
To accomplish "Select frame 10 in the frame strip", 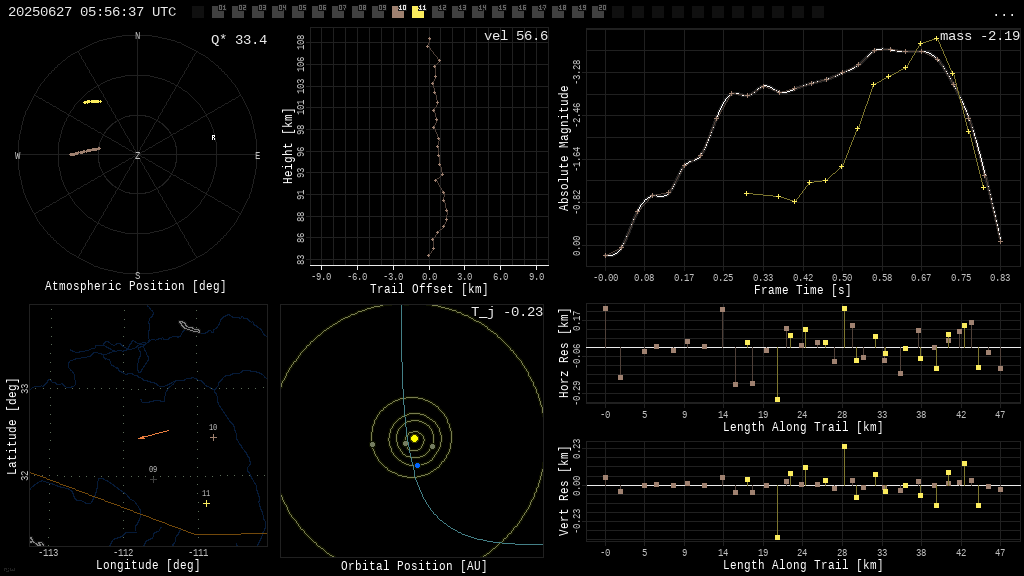I will [399, 13].
